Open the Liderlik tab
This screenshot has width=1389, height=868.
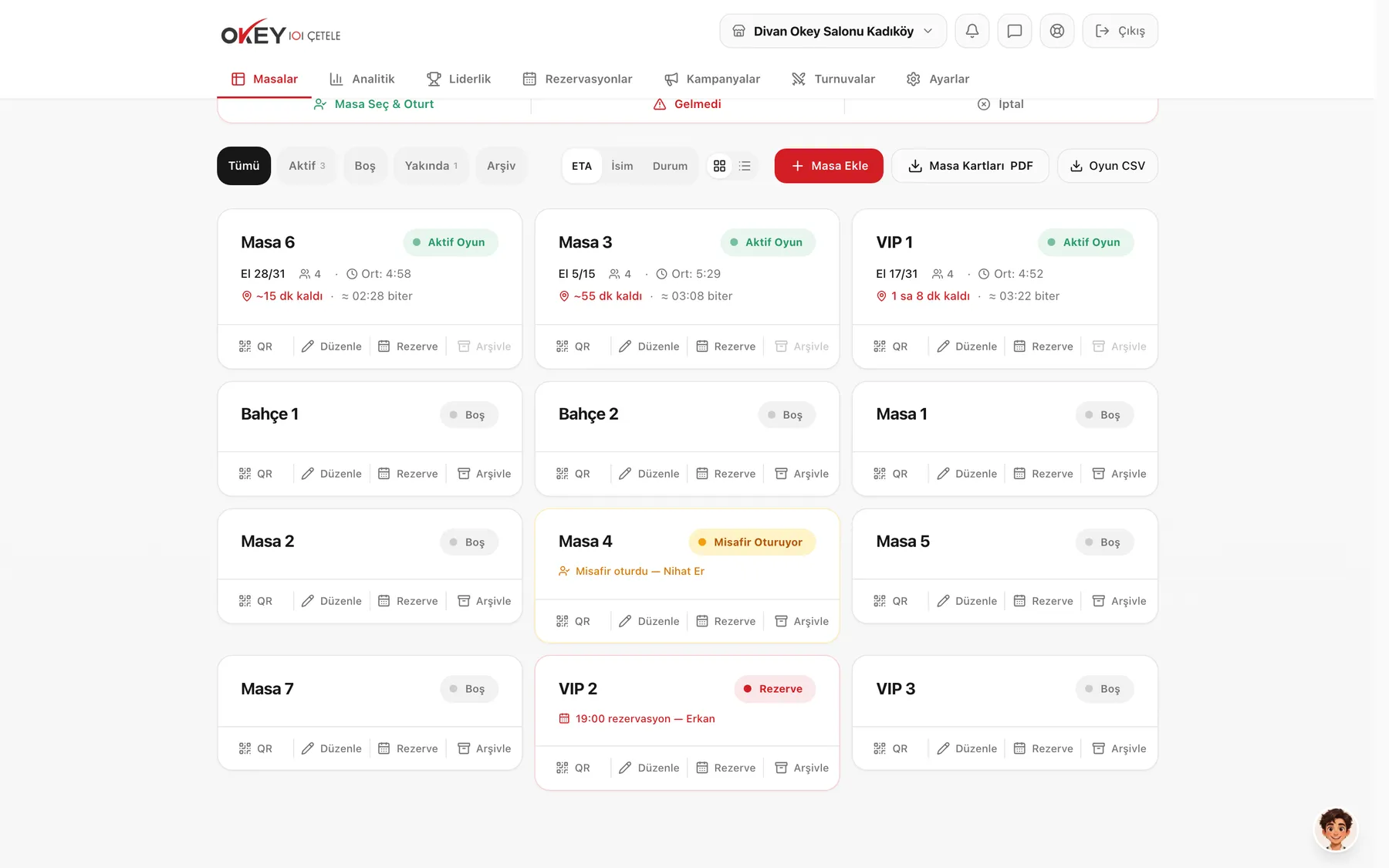pyautogui.click(x=458, y=79)
